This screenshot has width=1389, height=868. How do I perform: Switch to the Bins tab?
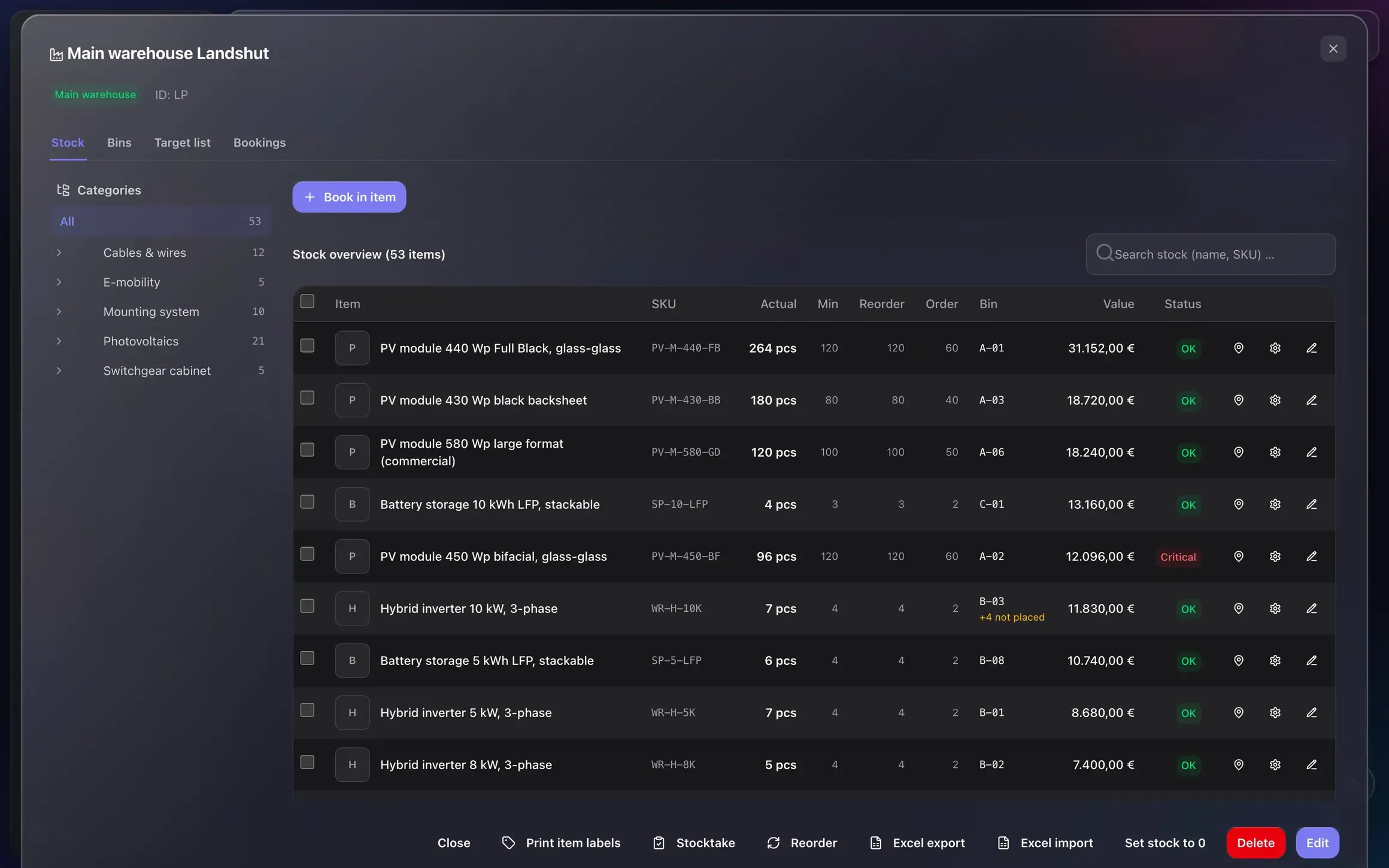[x=119, y=142]
